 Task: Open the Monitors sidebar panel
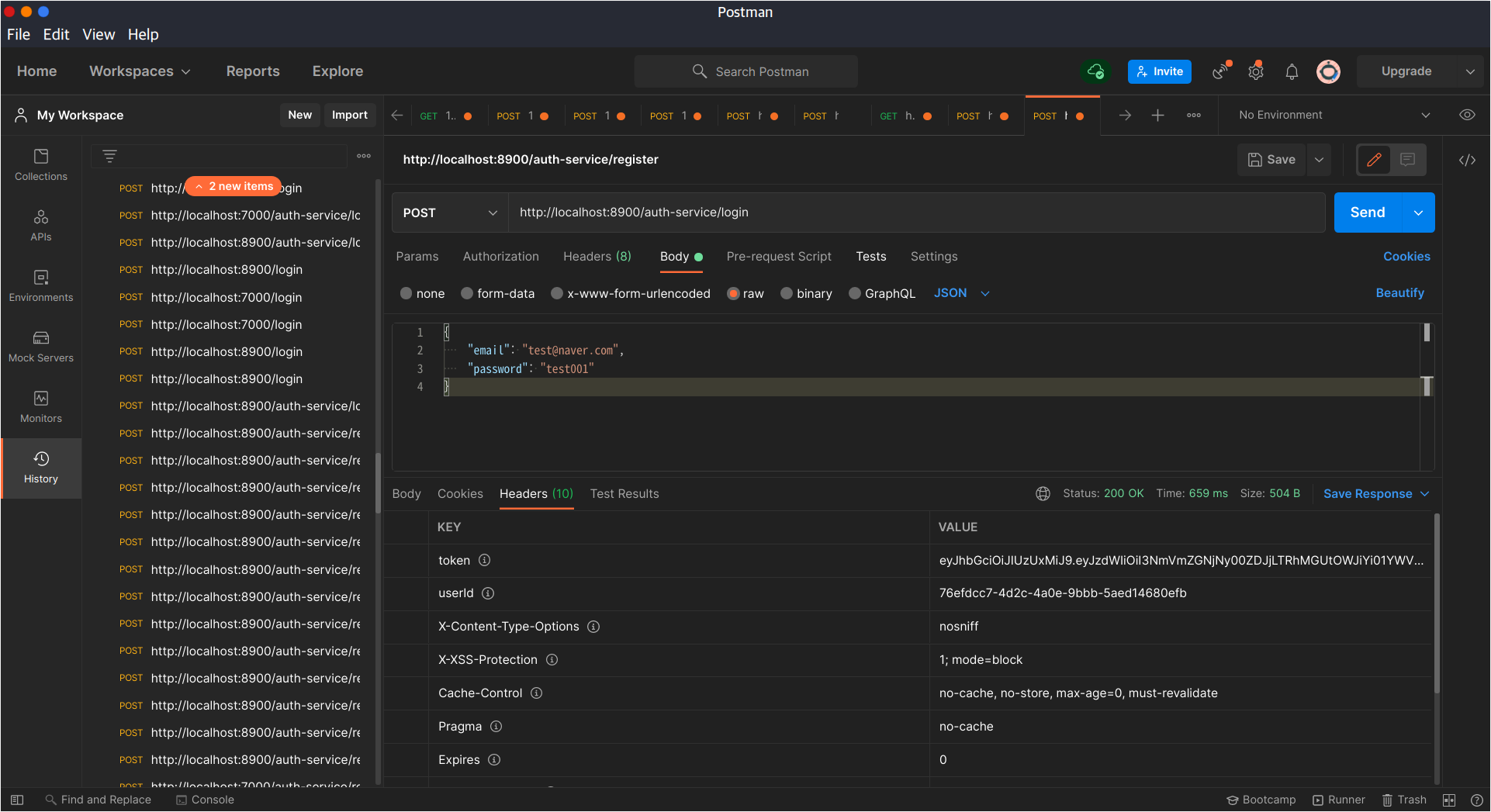[x=41, y=407]
